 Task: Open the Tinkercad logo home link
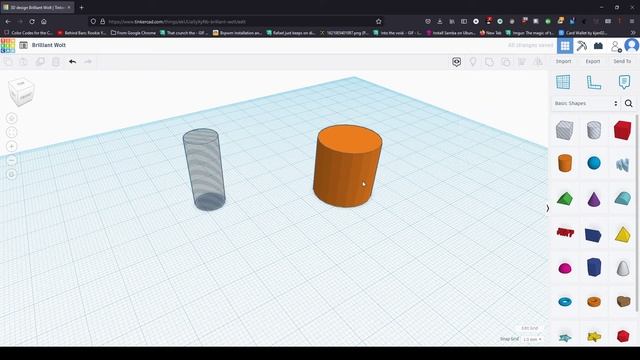(8, 46)
